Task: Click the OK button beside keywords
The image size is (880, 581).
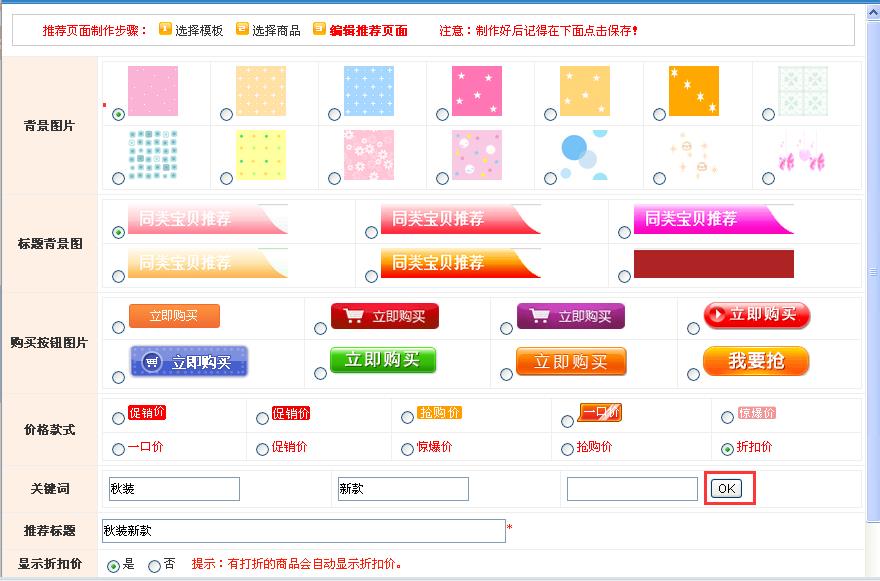Action: coord(726,488)
